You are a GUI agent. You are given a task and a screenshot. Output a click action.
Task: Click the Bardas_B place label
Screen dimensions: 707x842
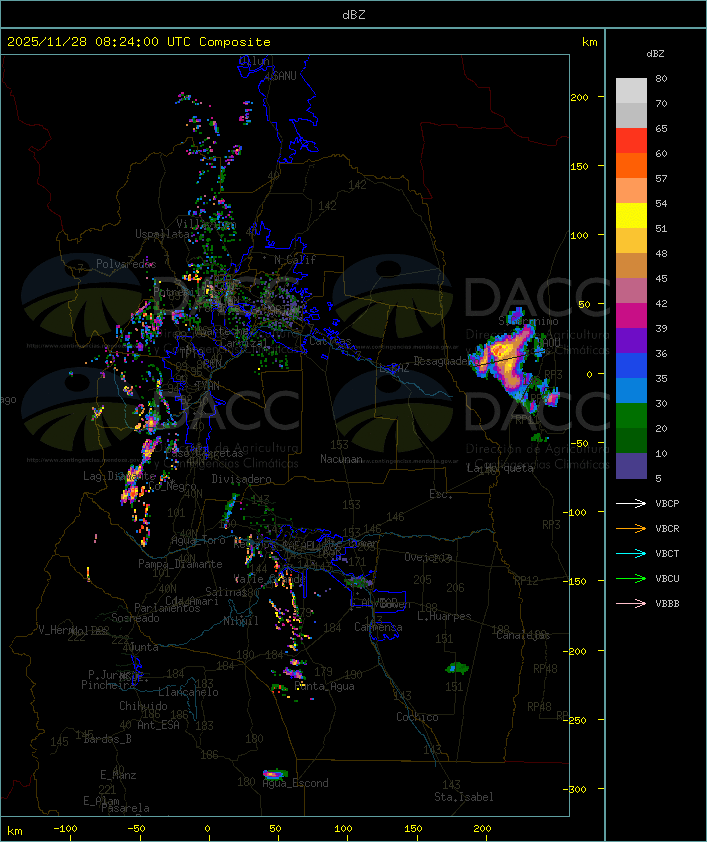coord(107,739)
